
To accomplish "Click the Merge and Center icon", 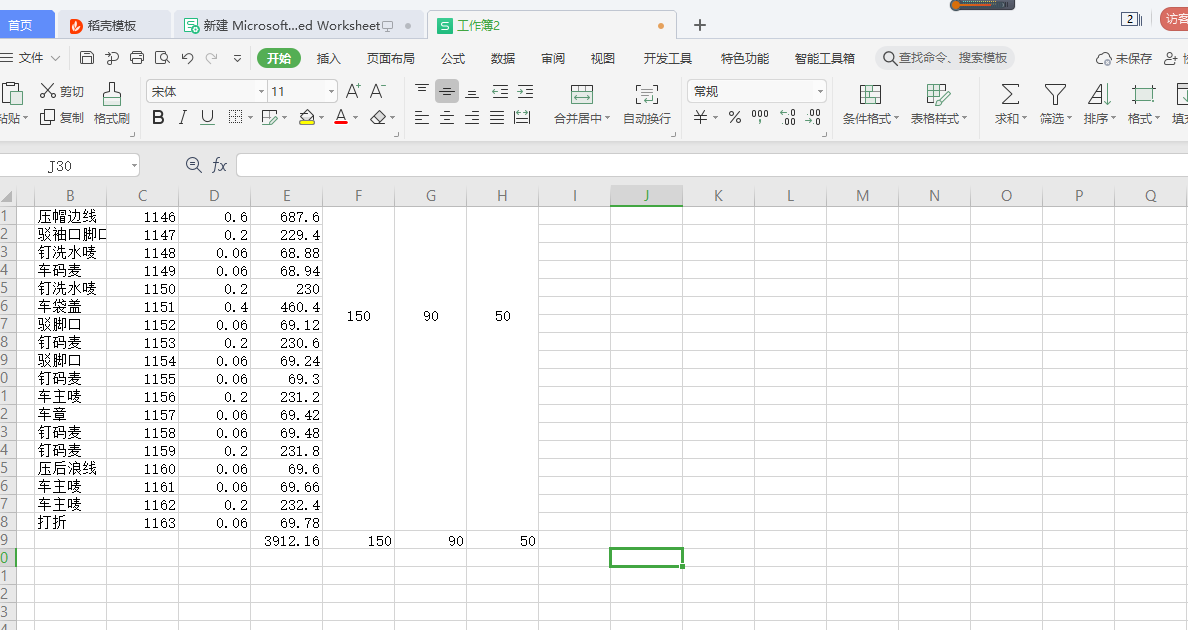I will tap(581, 95).
